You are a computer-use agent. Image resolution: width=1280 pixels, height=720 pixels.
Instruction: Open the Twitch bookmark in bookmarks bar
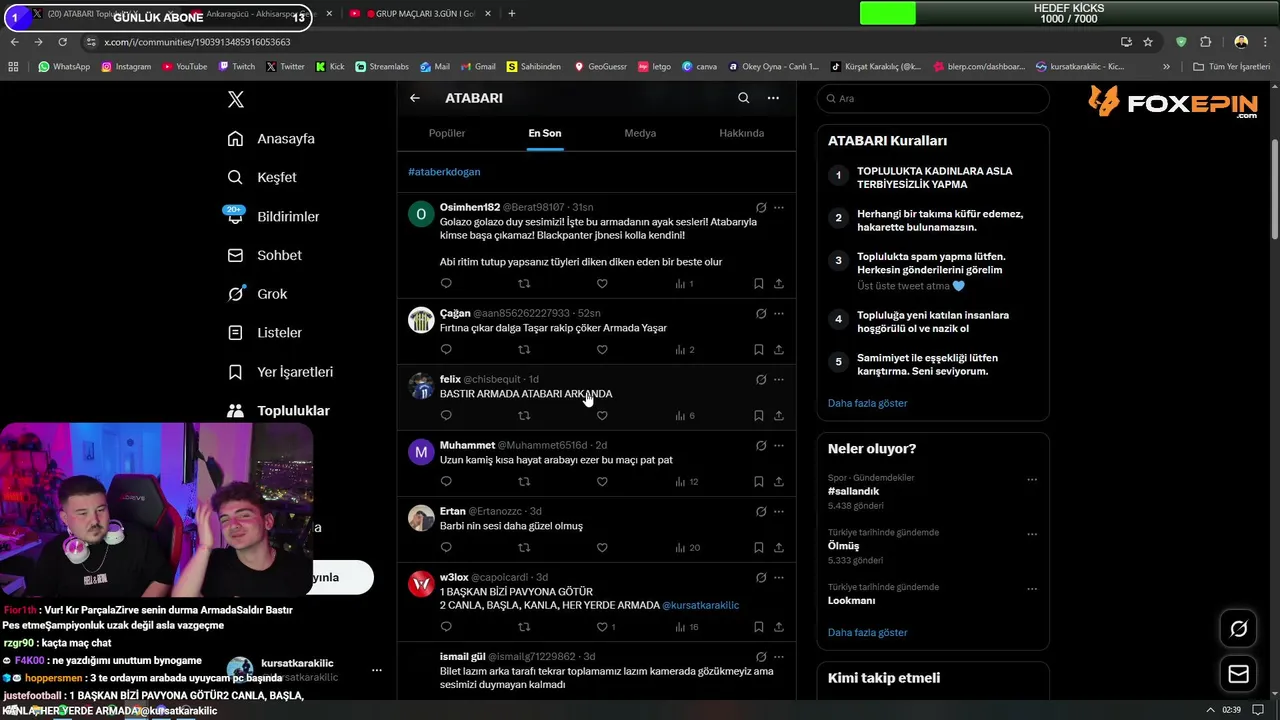pos(236,67)
